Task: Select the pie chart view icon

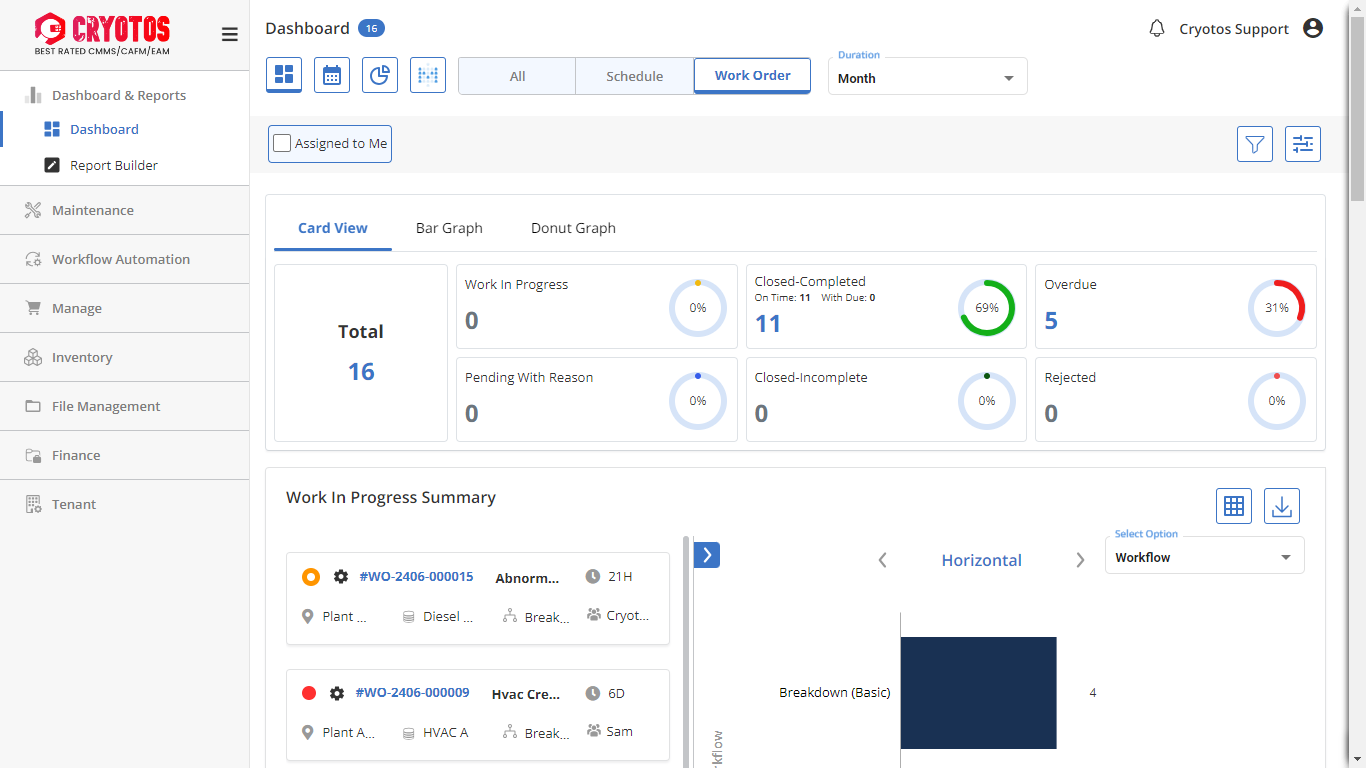Action: click(380, 75)
